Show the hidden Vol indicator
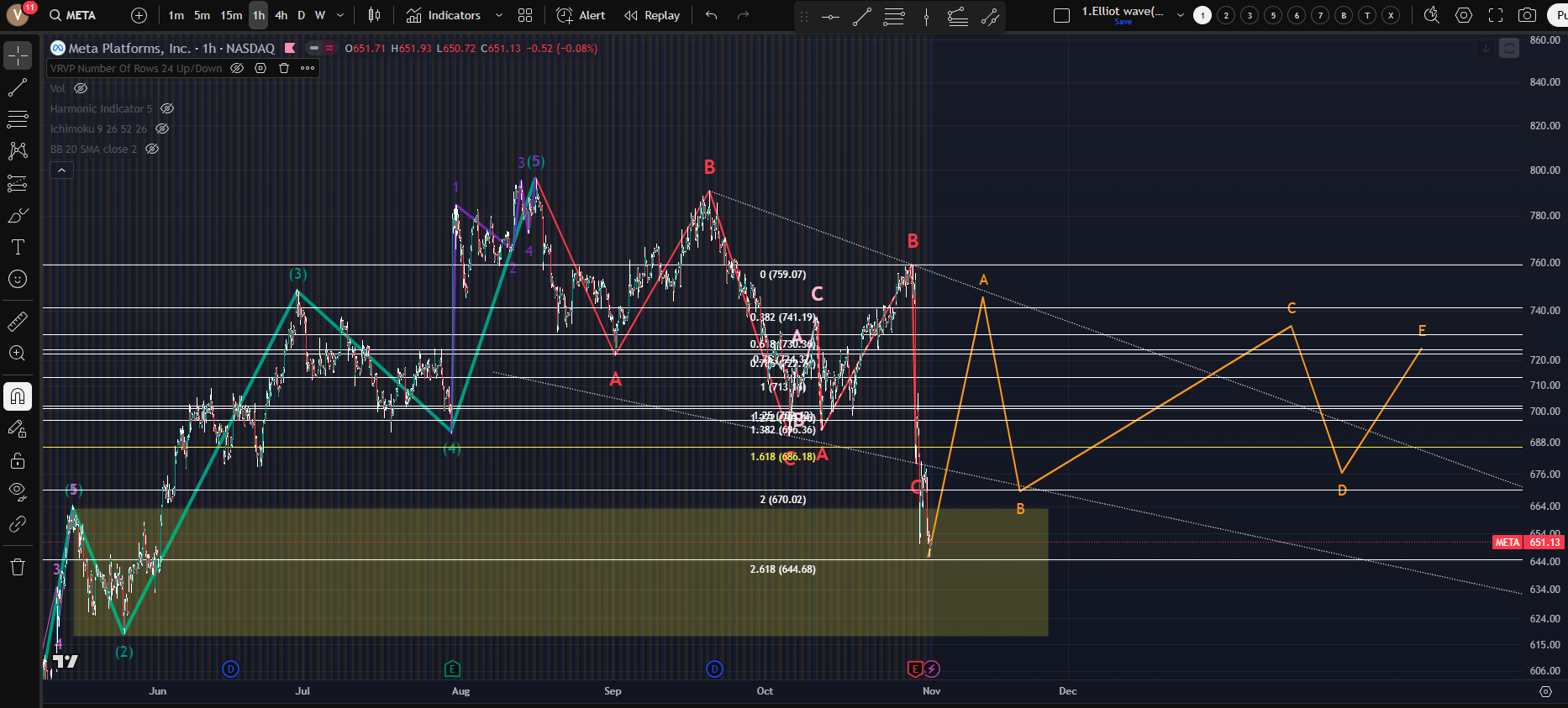 [81, 88]
